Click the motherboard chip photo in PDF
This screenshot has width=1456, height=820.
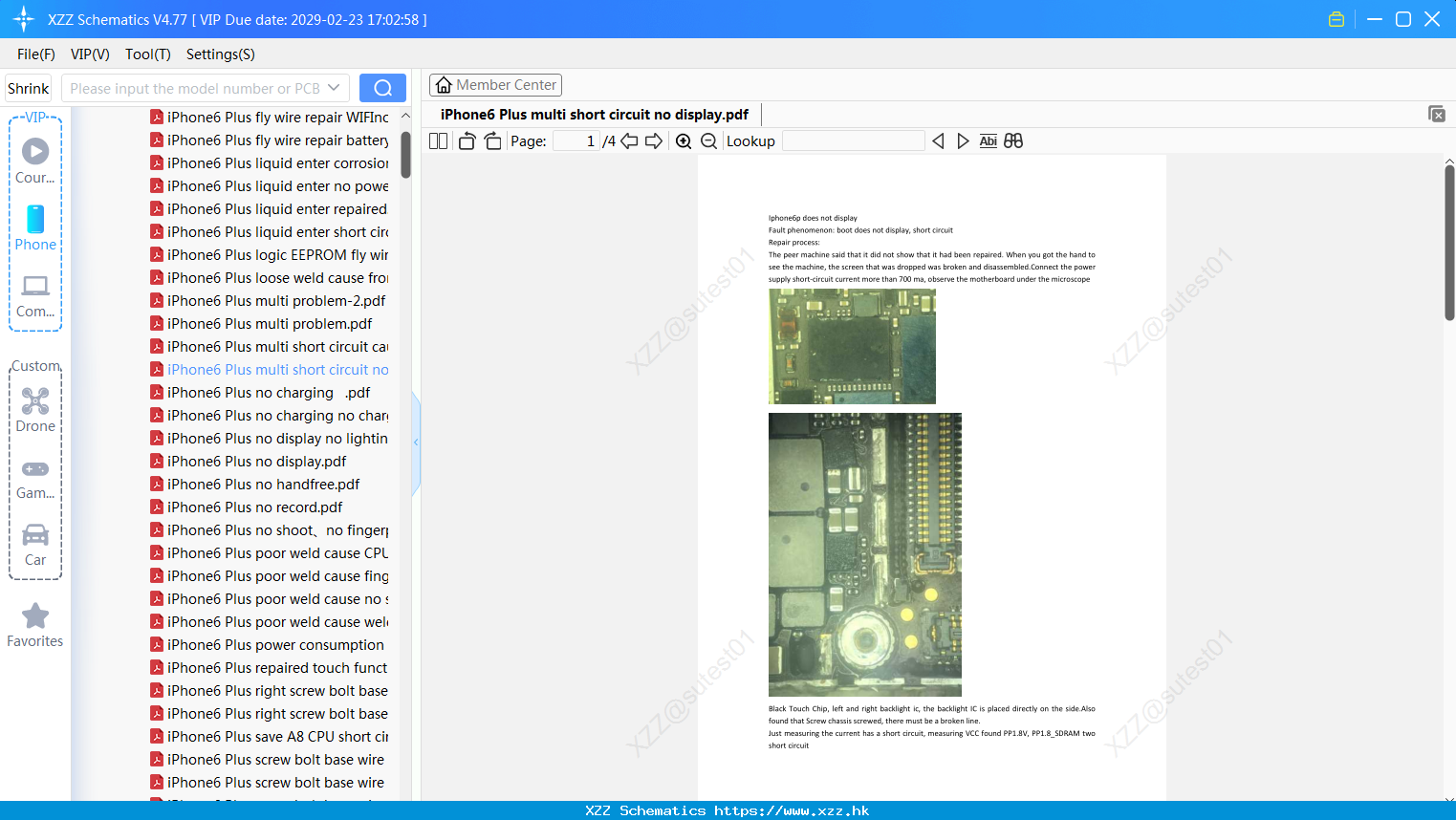click(x=852, y=346)
